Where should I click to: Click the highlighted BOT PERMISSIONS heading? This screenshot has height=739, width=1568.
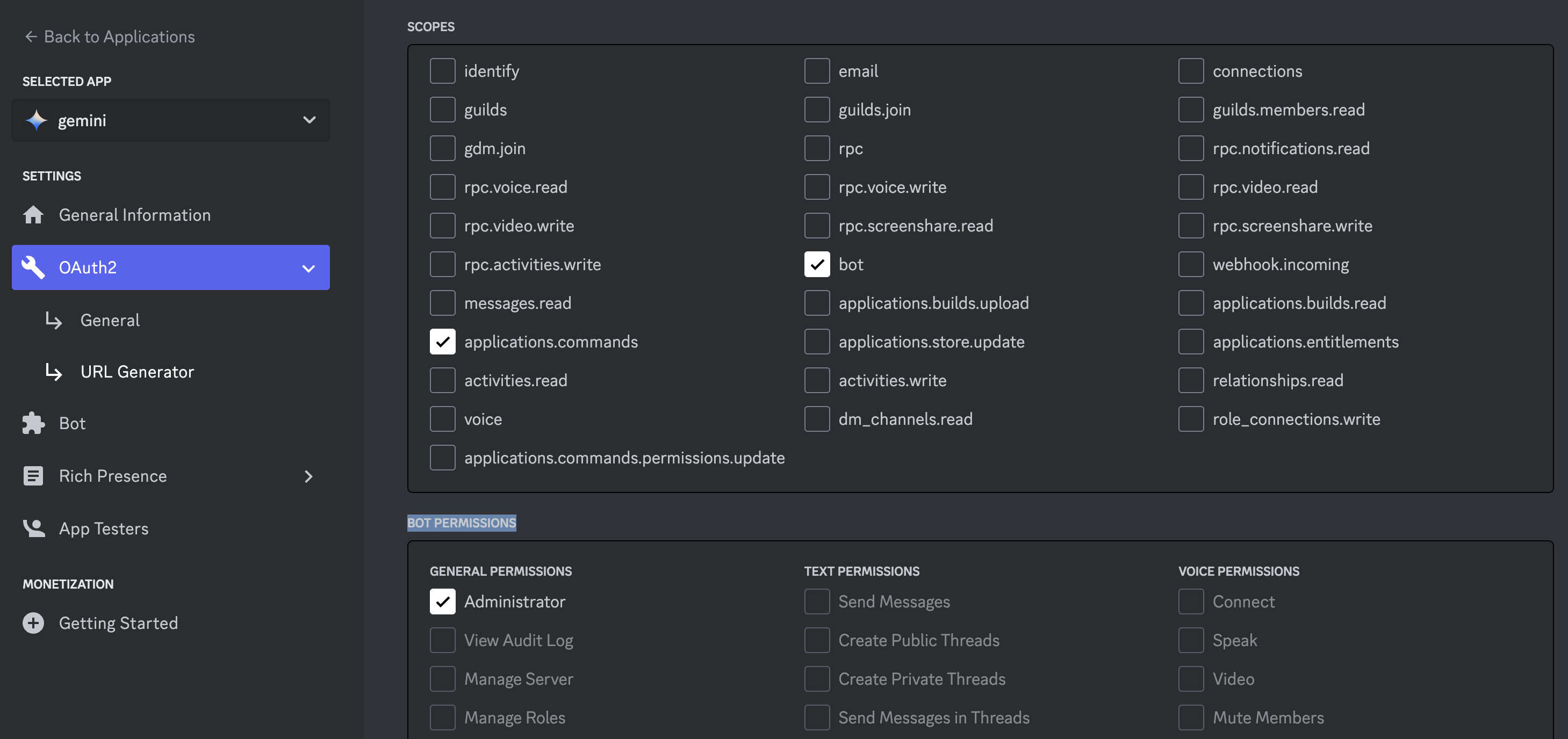pyautogui.click(x=462, y=523)
